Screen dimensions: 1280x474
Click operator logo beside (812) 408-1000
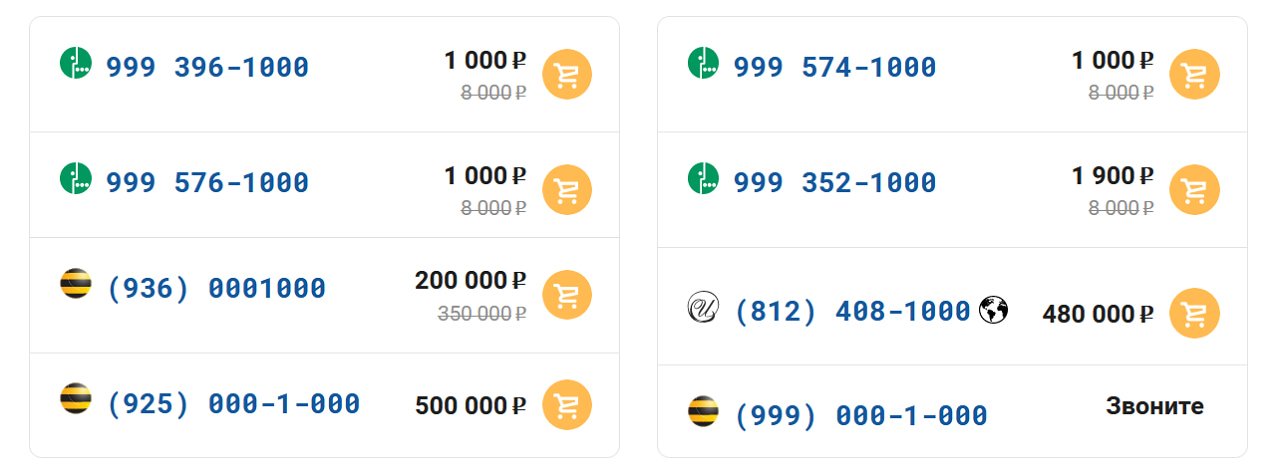704,308
